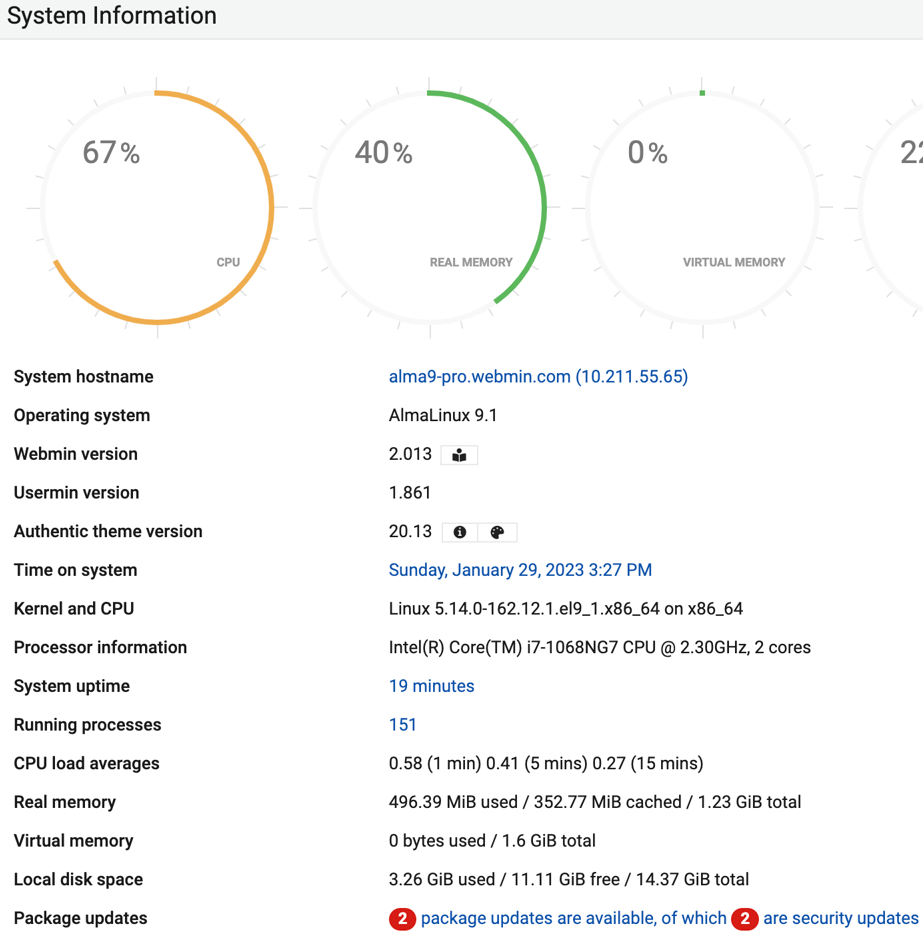Click the red 2 badge before package updates
The height and width of the screenshot is (933, 923).
point(402,919)
